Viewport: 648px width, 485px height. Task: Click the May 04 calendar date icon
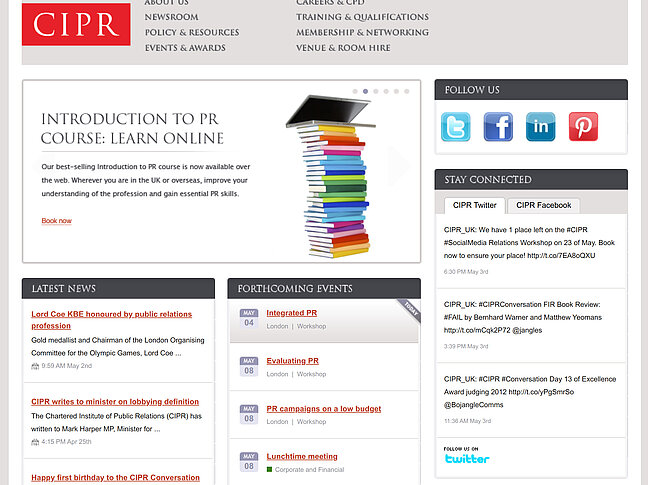[249, 318]
